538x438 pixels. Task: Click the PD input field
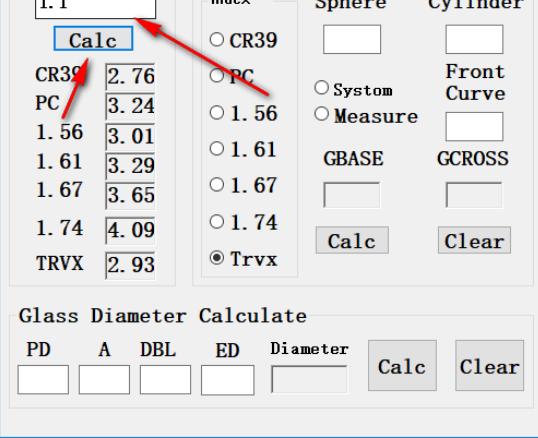[43, 380]
